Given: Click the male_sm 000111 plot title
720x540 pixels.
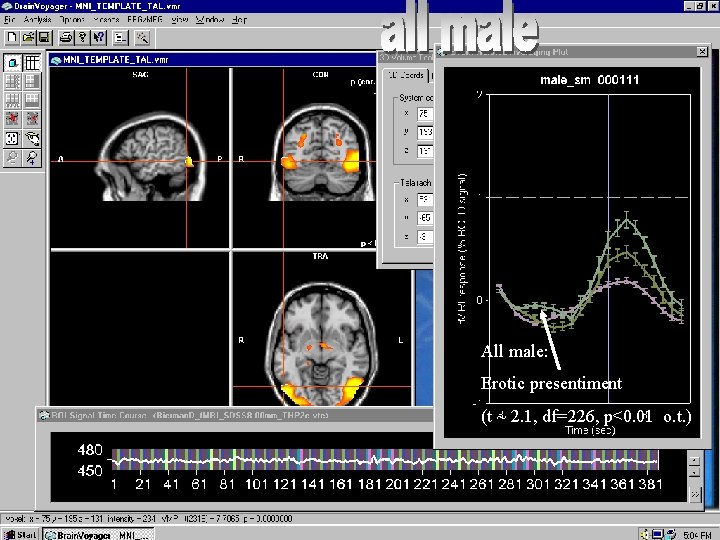Looking at the screenshot, I should [x=590, y=80].
